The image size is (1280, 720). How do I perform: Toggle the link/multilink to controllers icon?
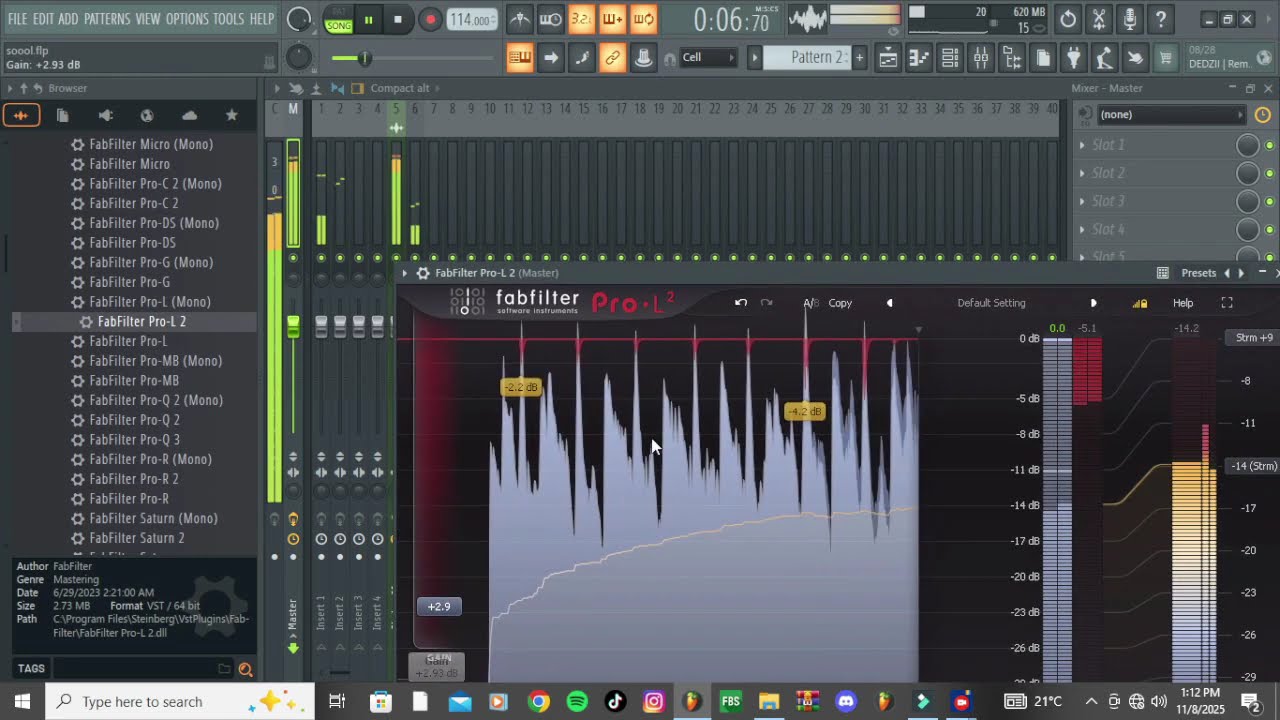612,58
